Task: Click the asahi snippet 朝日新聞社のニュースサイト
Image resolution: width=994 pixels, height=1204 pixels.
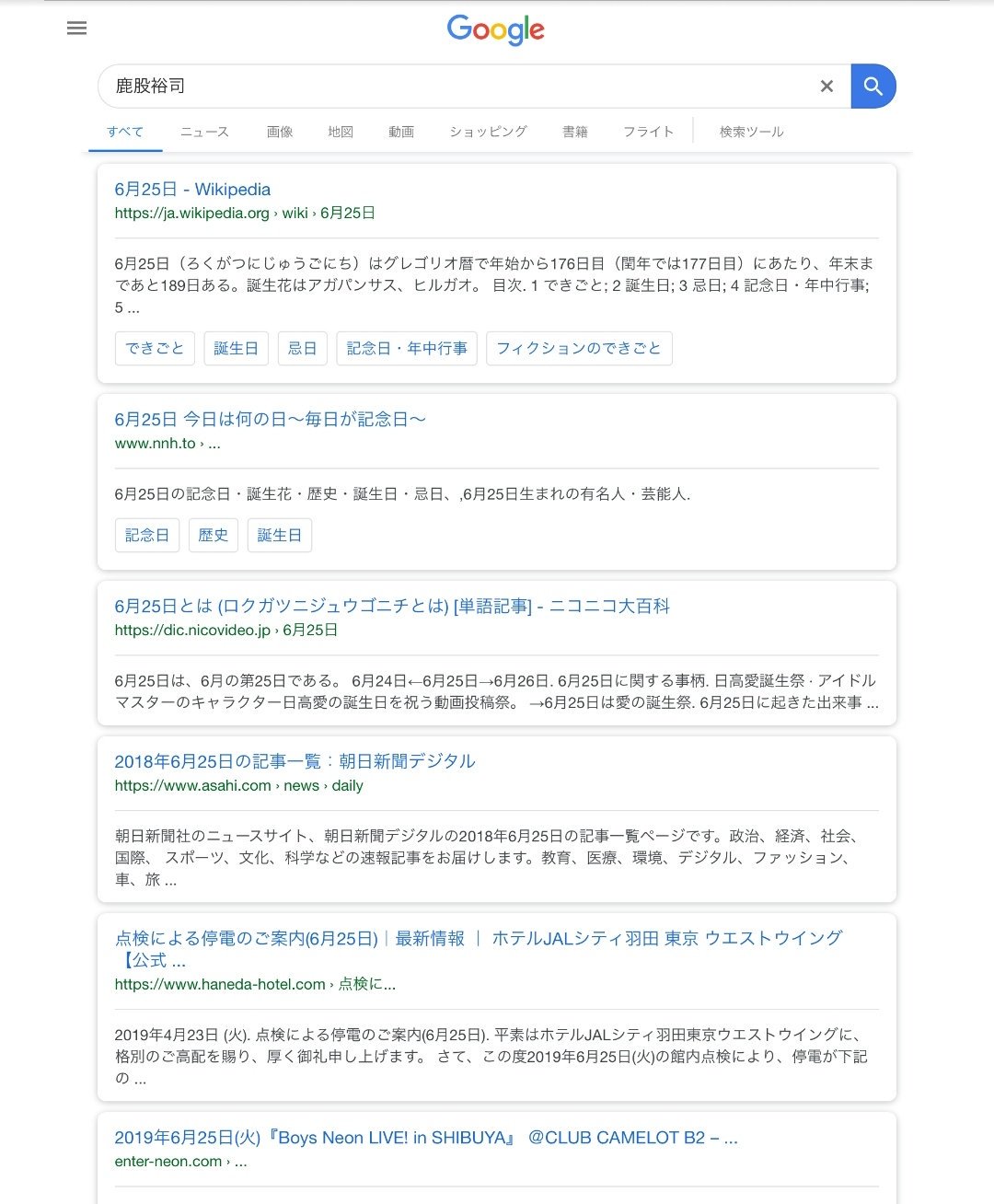Action: [x=489, y=858]
